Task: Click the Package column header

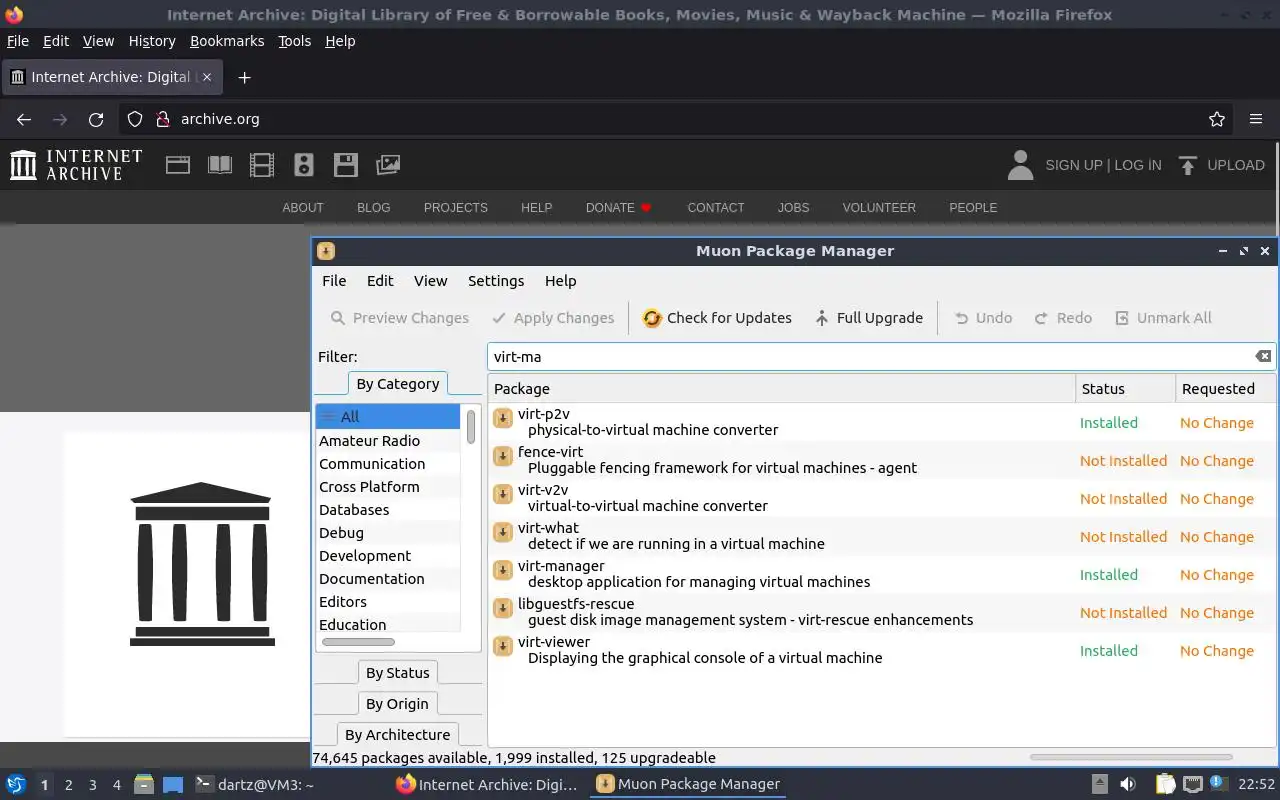Action: click(x=781, y=389)
